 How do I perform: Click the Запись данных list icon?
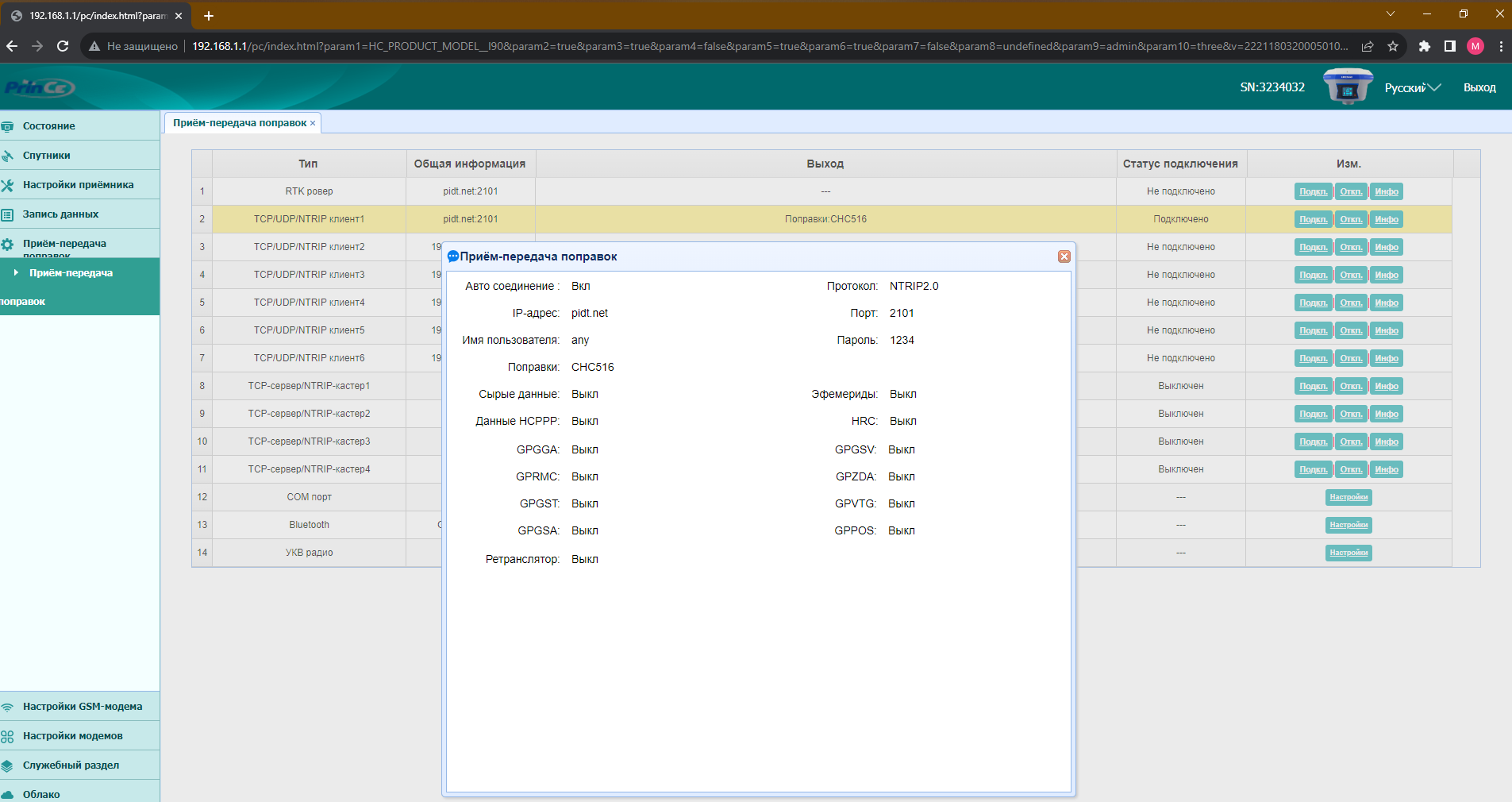click(x=7, y=214)
